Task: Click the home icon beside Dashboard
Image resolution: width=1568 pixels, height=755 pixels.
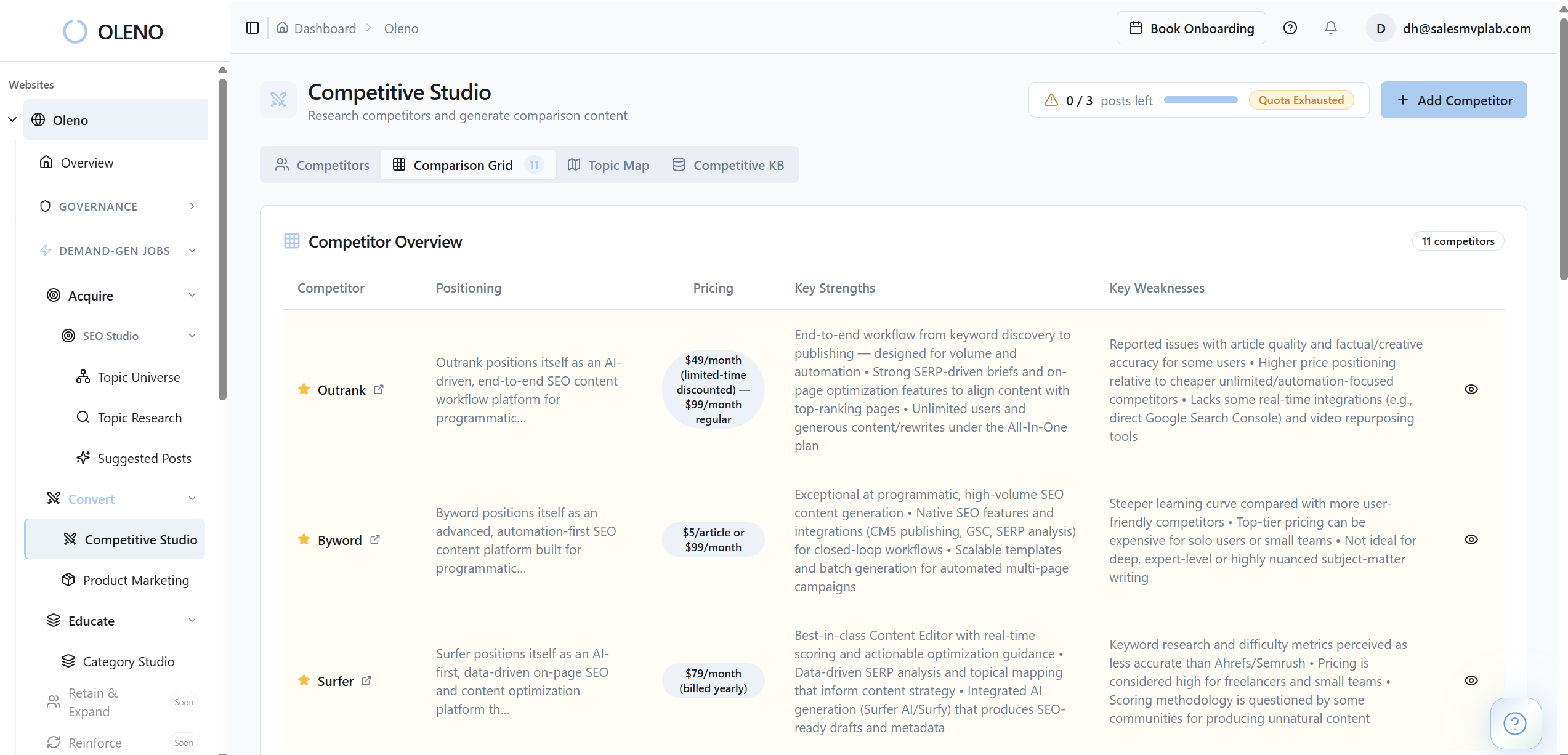Action: point(283,28)
